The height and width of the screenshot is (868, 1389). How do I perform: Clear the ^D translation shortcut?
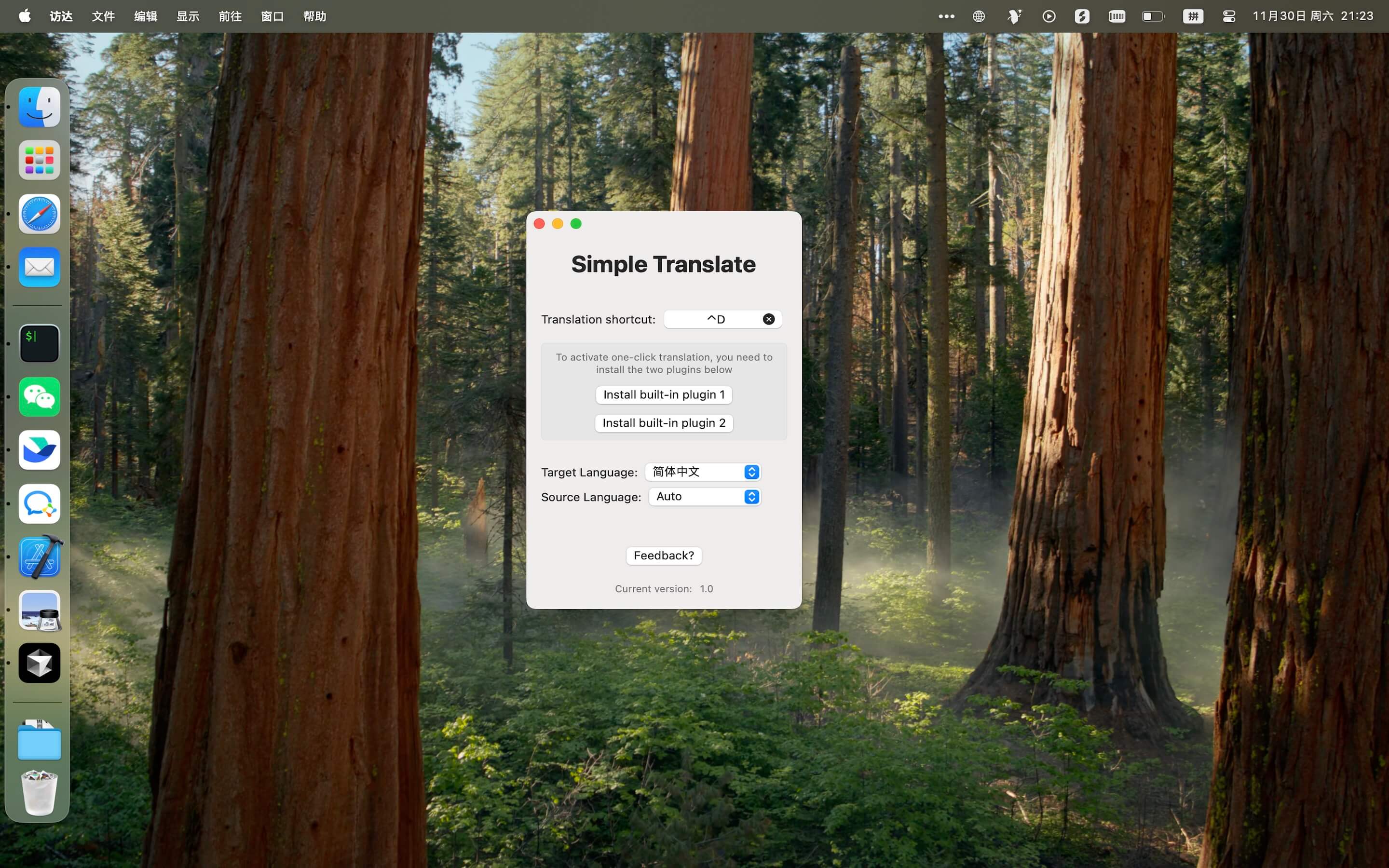click(769, 319)
